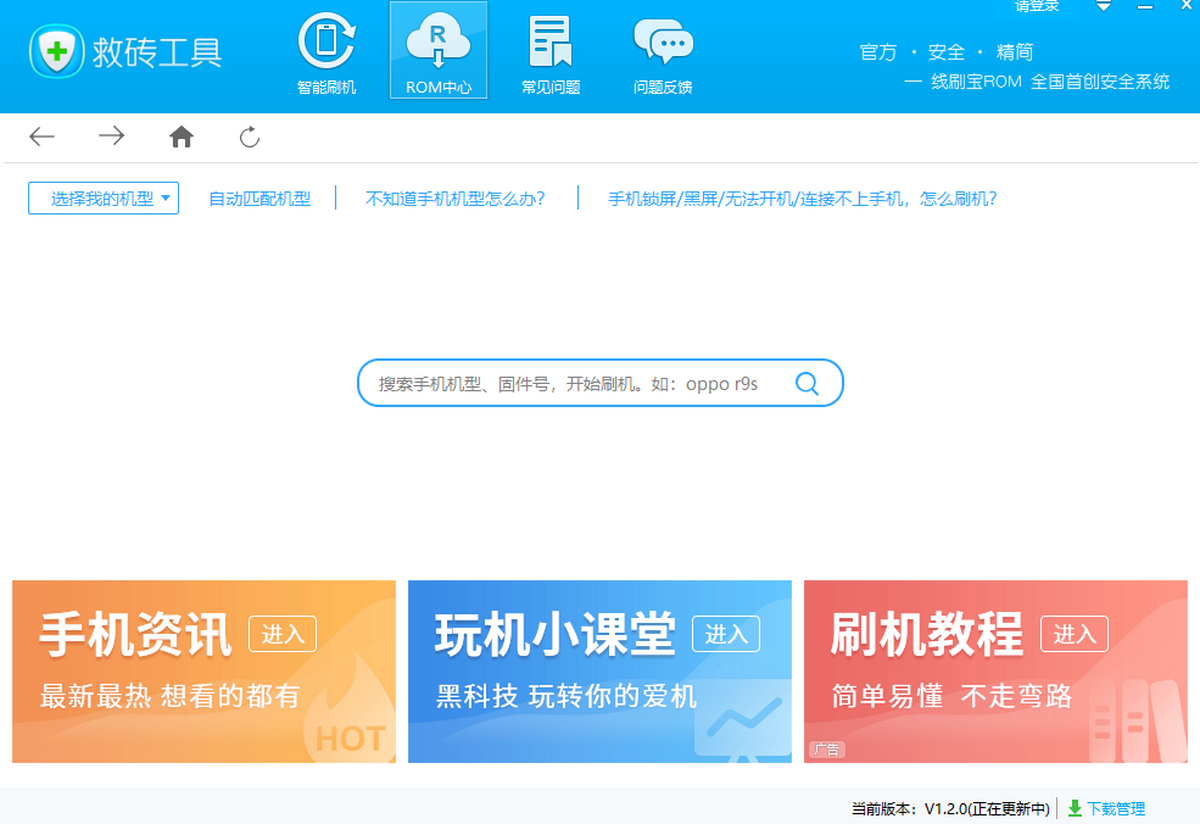The width and height of the screenshot is (1200, 824).
Task: Open the title bar dropdown menu arrow
Action: pyautogui.click(x=1103, y=6)
